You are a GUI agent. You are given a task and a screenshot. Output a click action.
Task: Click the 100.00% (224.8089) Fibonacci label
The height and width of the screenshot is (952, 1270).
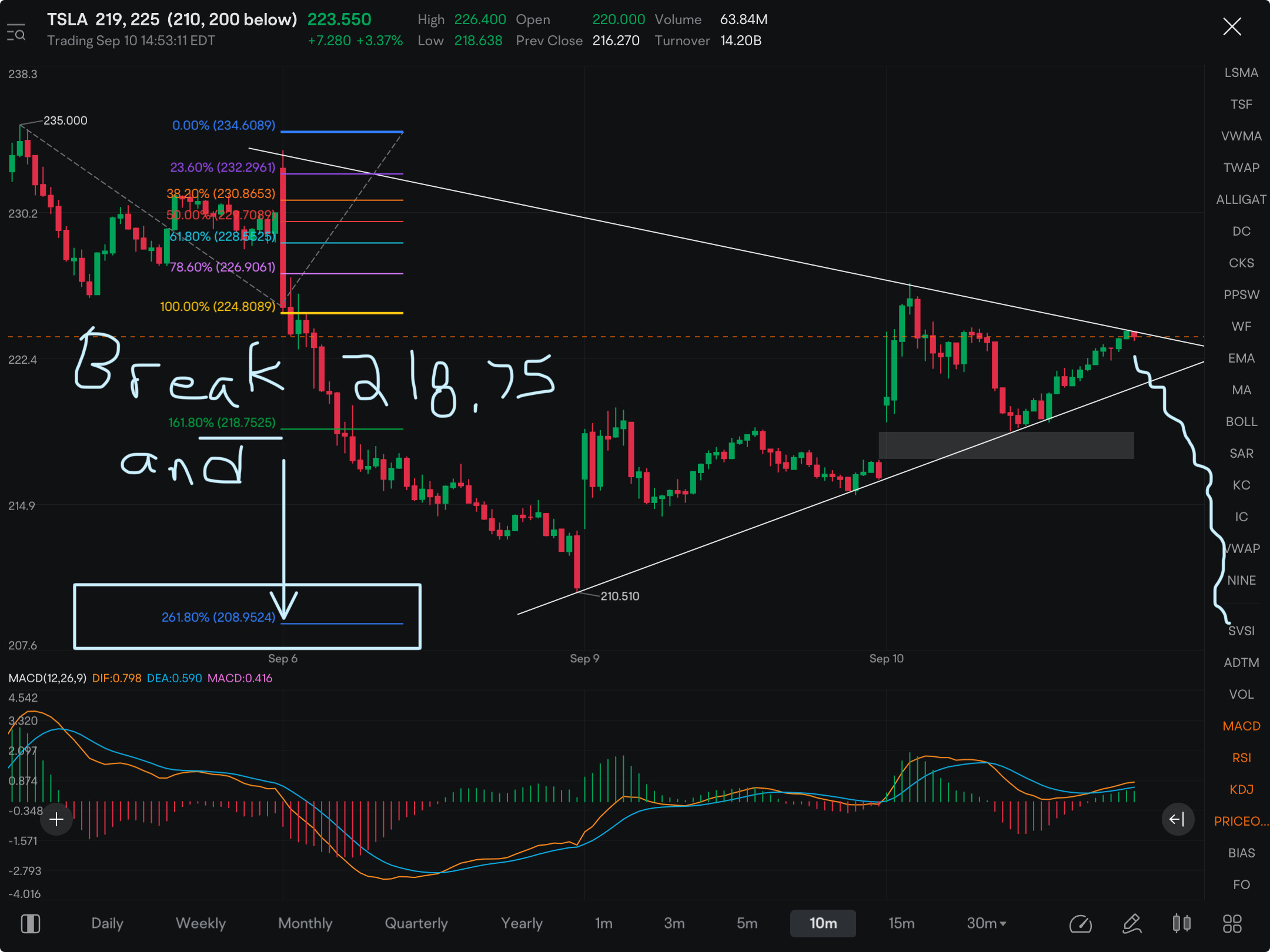(x=218, y=306)
